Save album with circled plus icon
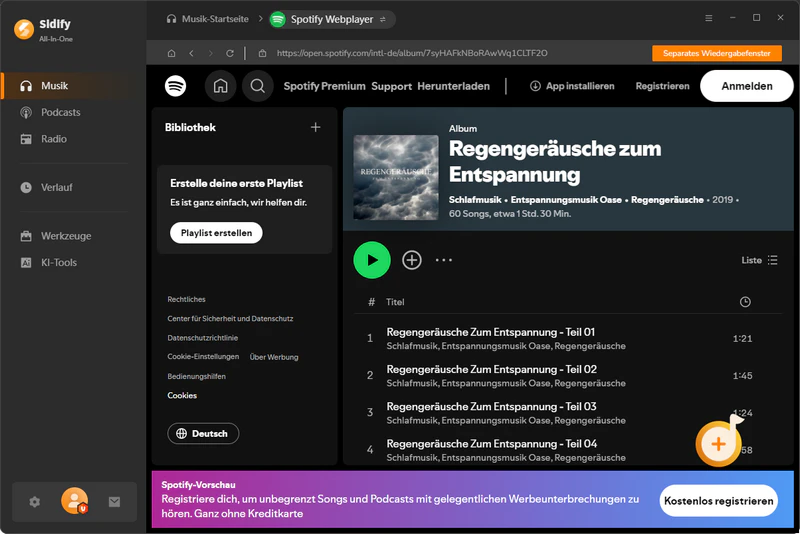 click(x=412, y=260)
